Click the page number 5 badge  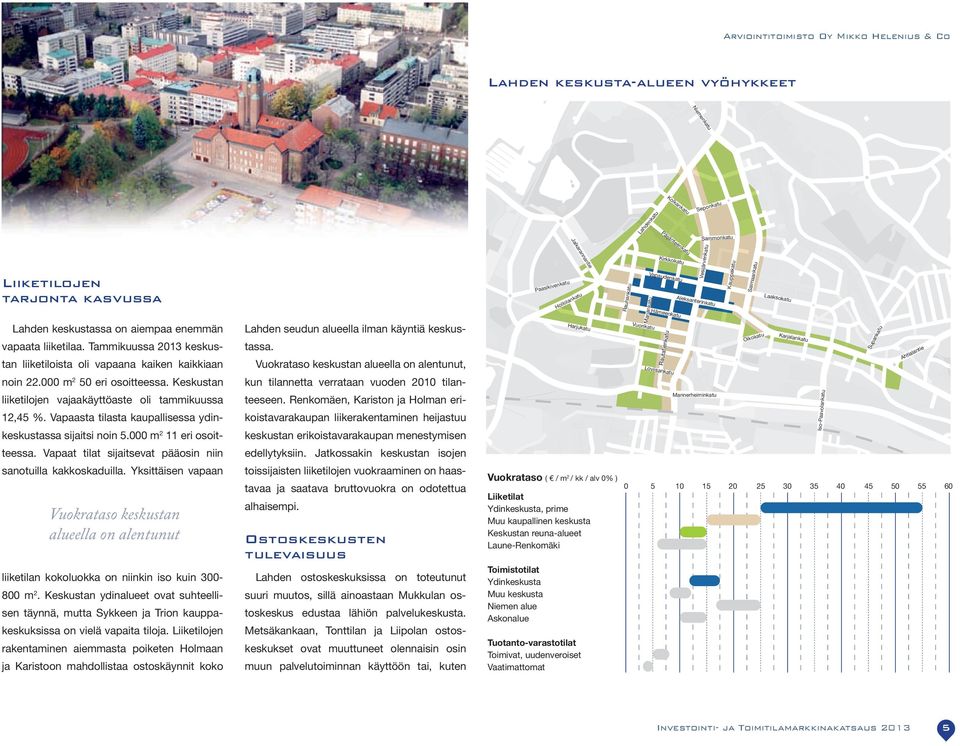coord(946,729)
